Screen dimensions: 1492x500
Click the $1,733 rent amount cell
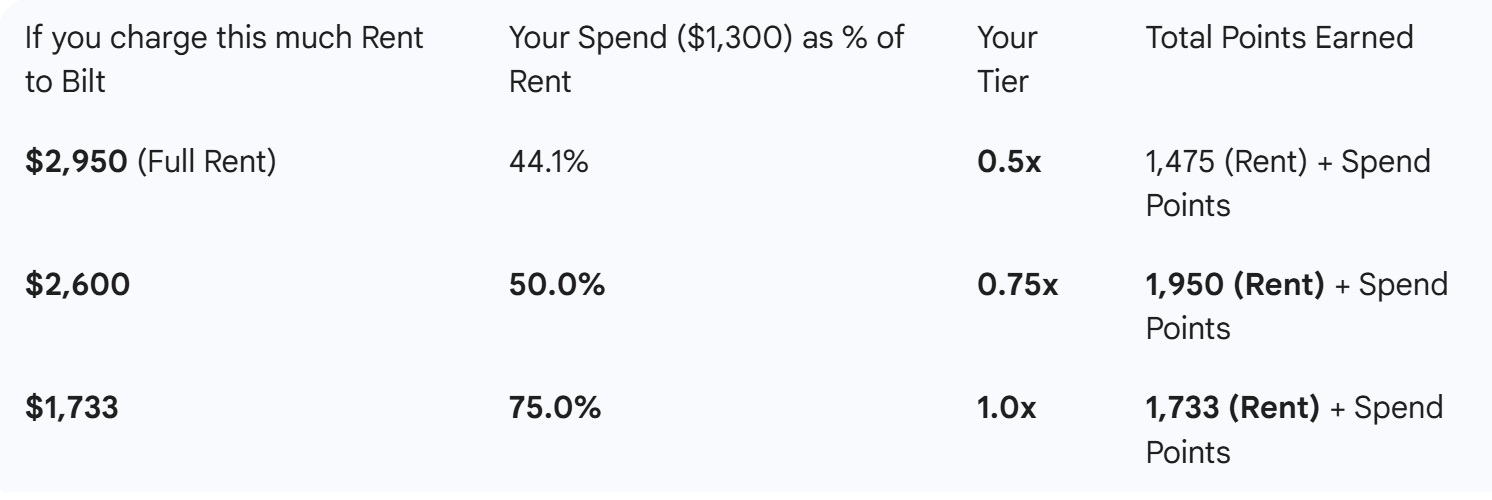click(70, 409)
